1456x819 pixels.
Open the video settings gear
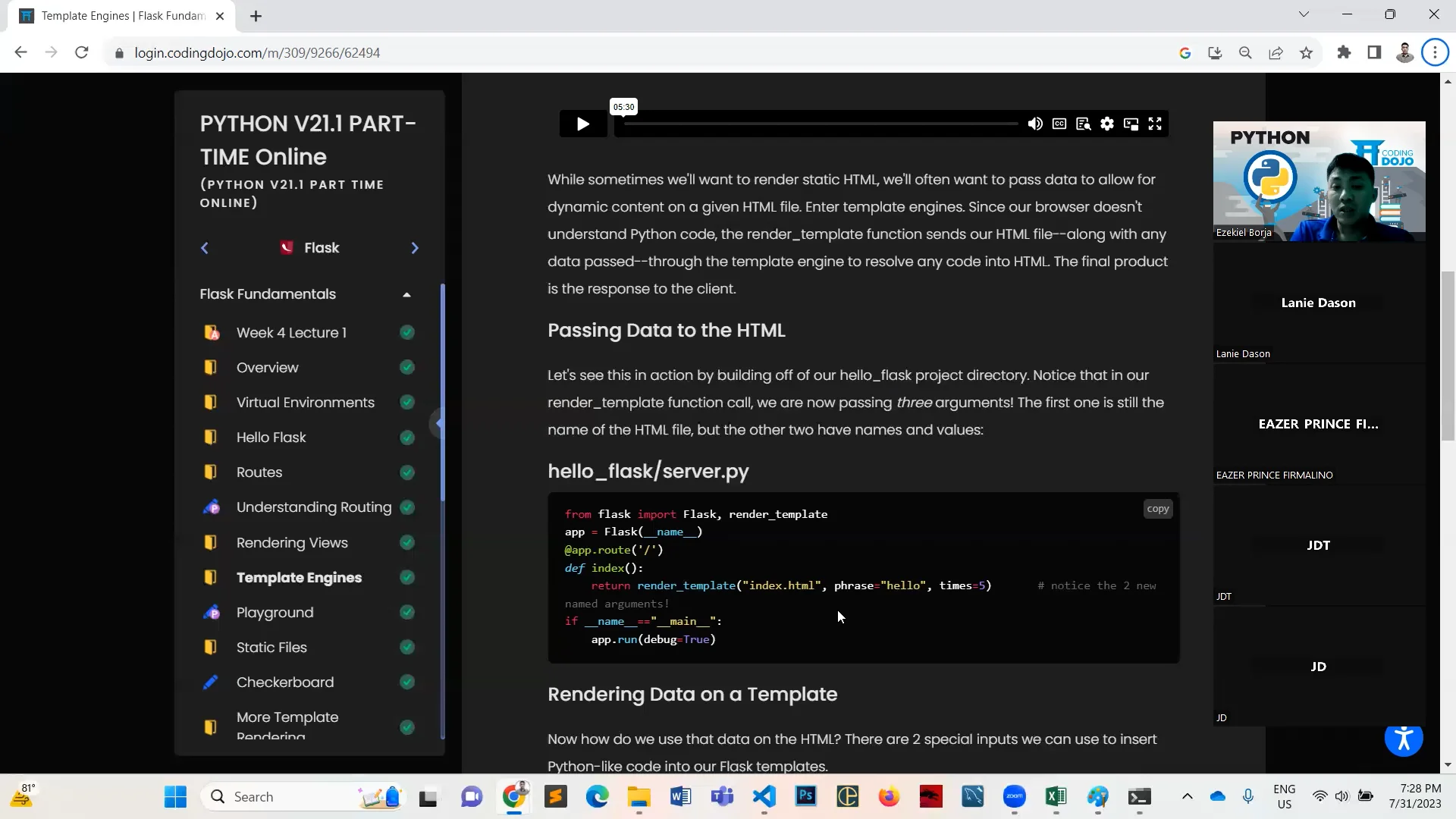pos(1107,124)
